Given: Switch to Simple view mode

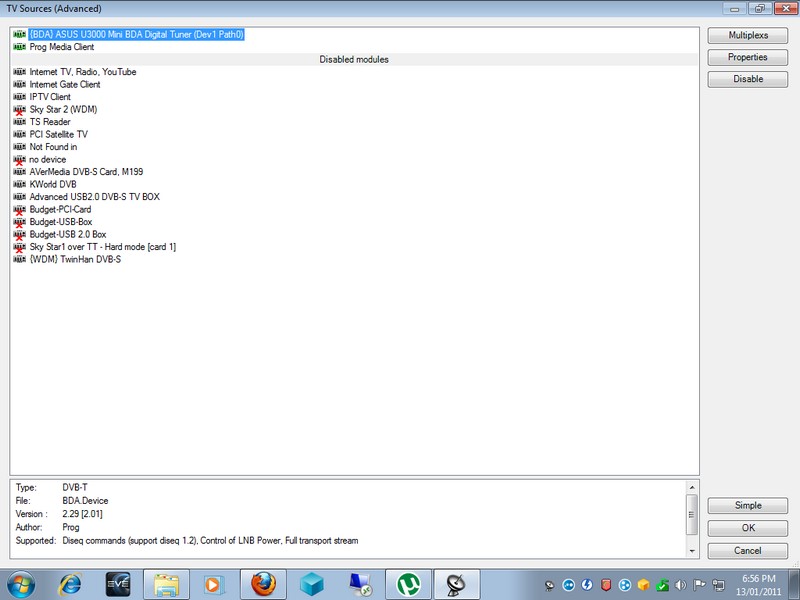Looking at the screenshot, I should [x=747, y=506].
